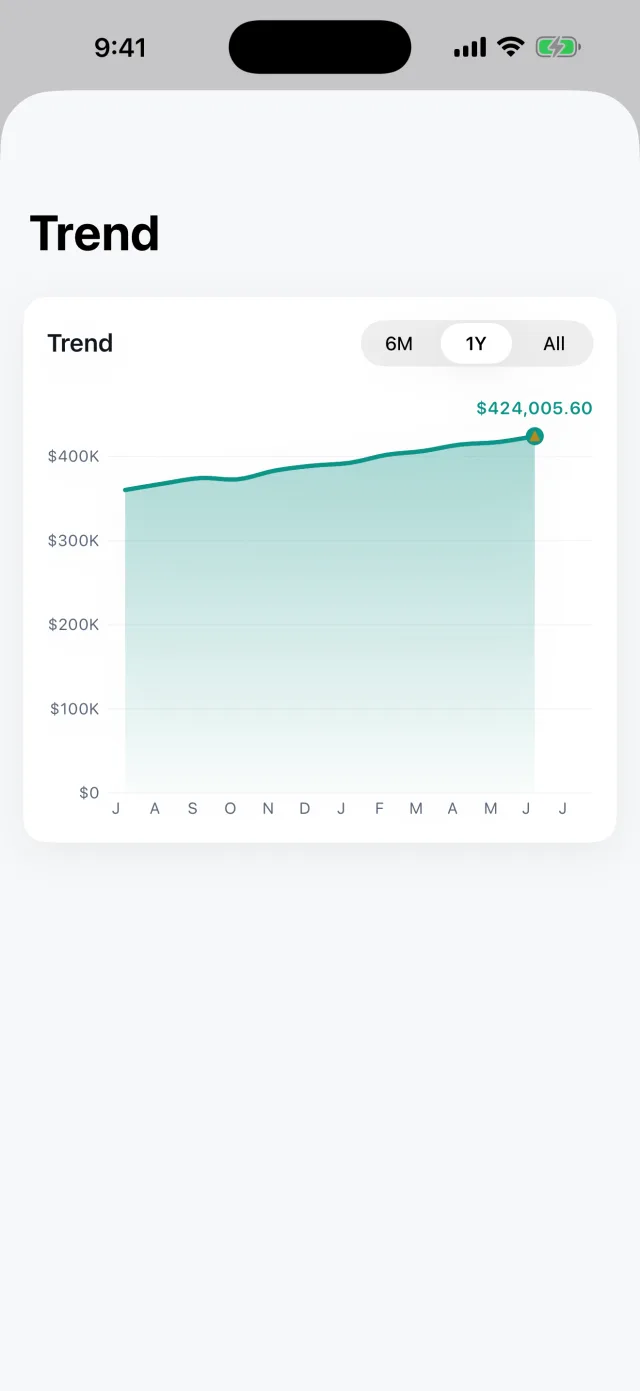
Task: Select the 1Y time range
Action: (x=476, y=344)
